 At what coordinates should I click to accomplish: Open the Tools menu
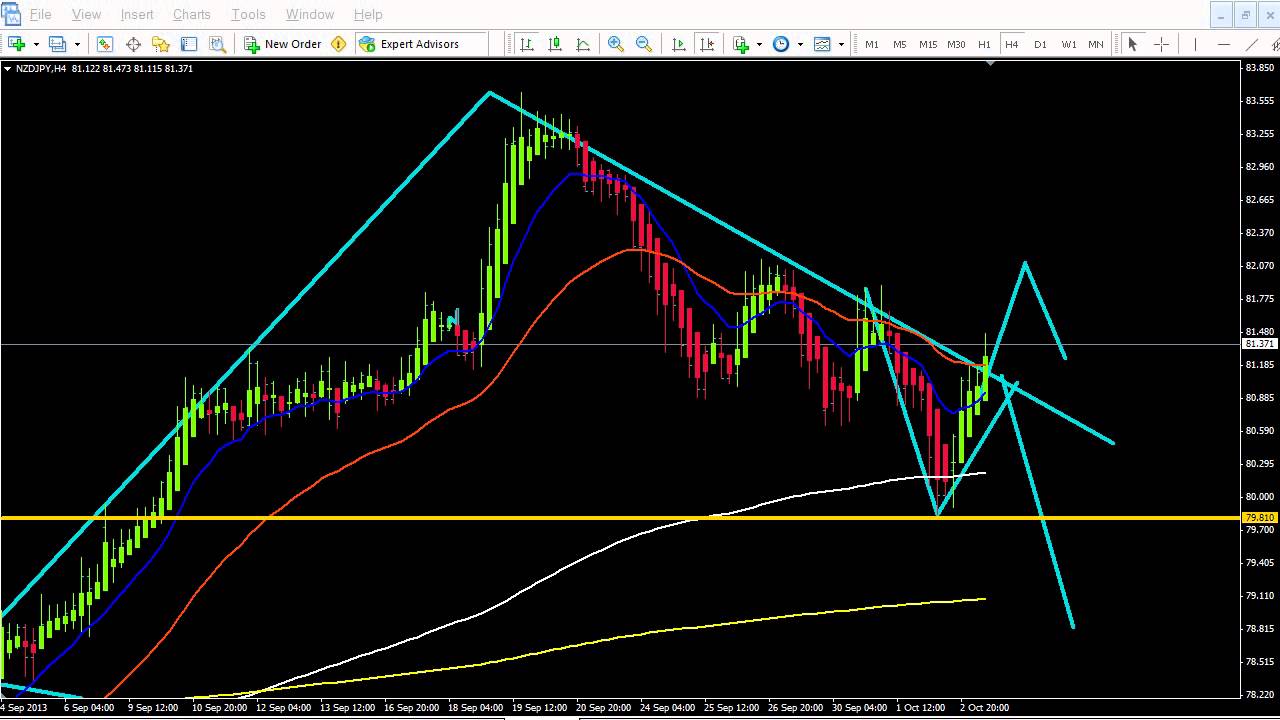pos(248,14)
